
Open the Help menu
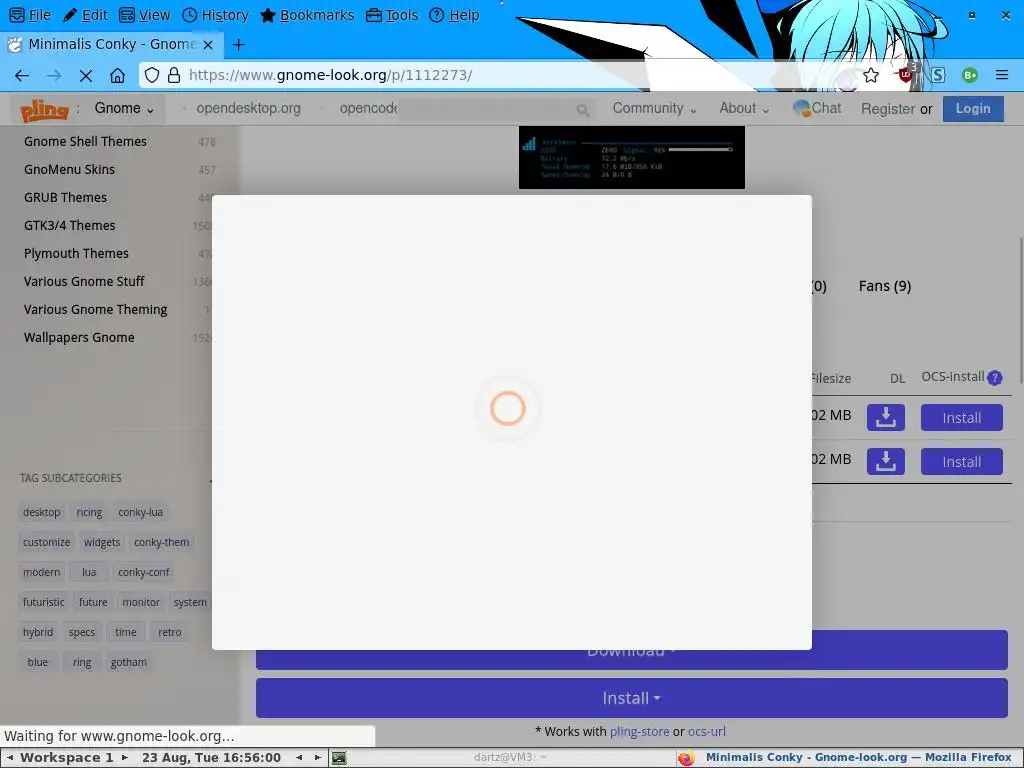[455, 15]
